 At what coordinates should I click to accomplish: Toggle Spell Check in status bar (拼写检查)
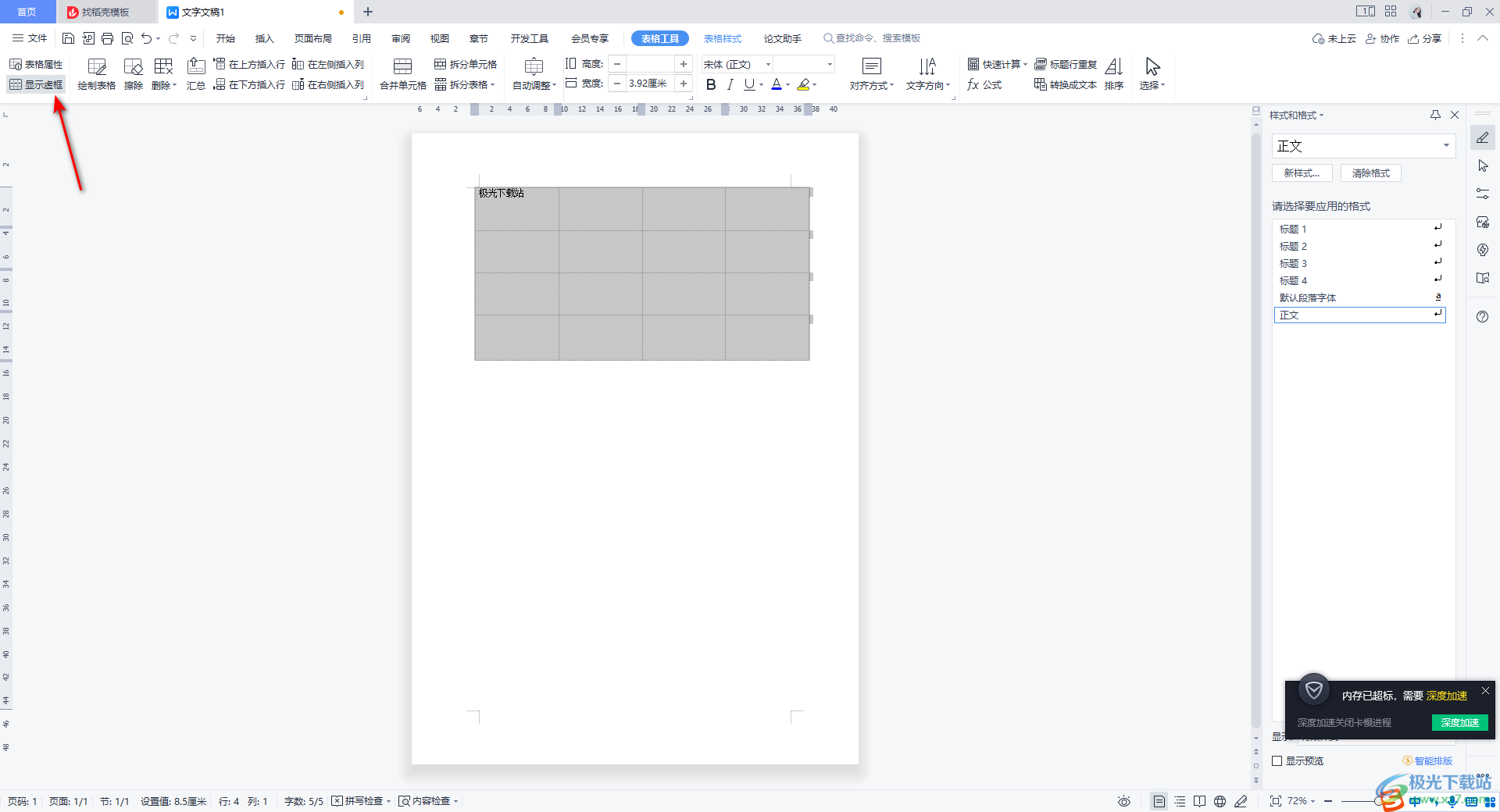(361, 801)
